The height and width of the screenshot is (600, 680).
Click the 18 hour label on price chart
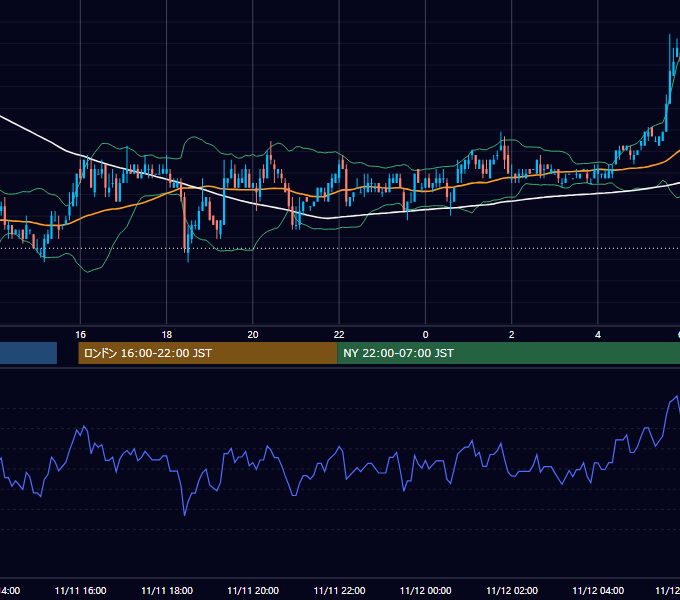coord(167,335)
